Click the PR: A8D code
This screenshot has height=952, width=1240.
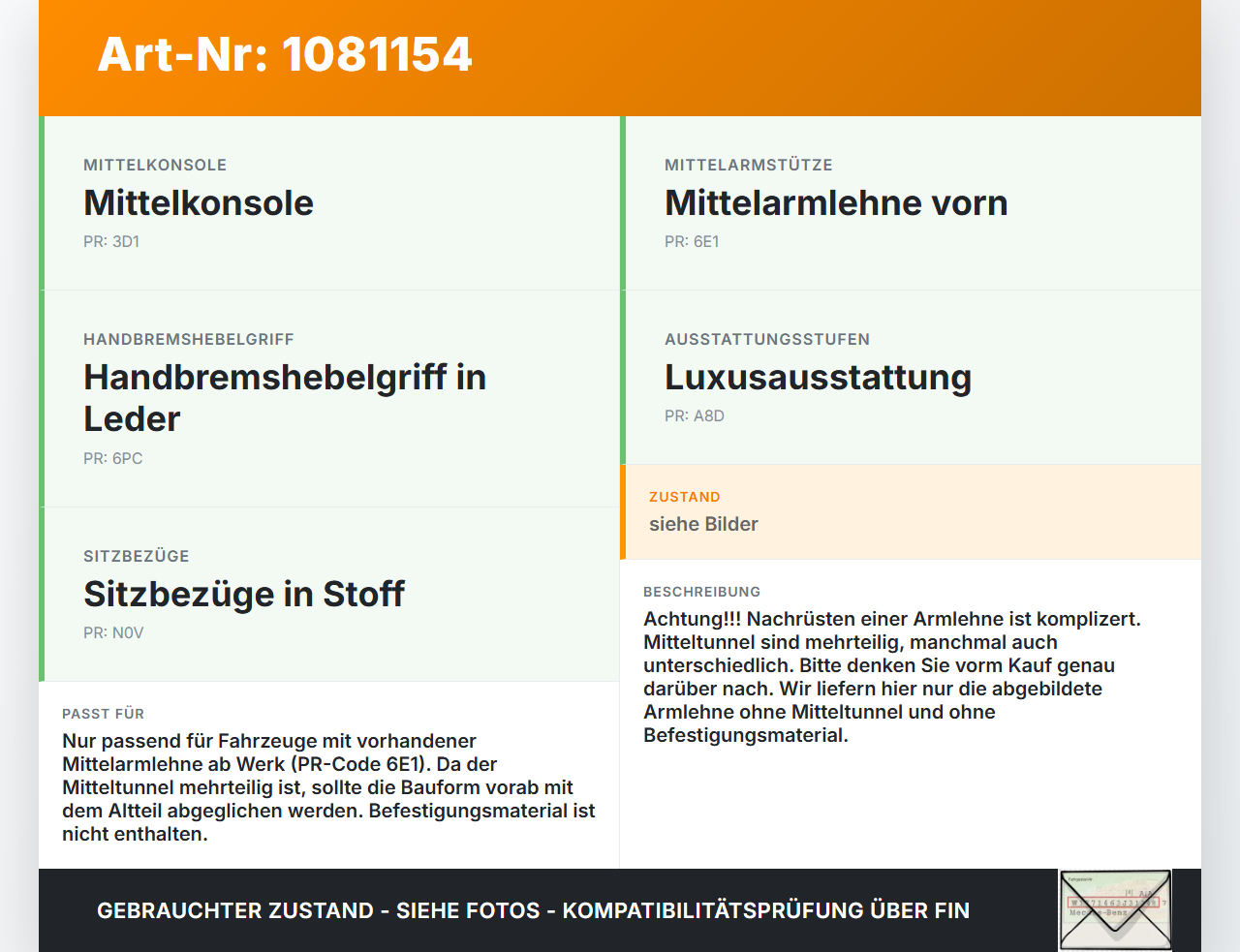pos(695,415)
